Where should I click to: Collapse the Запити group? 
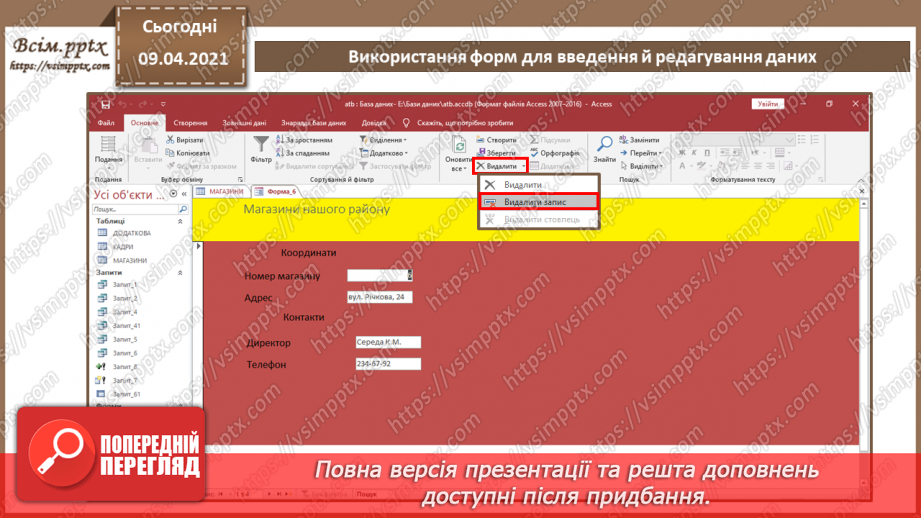point(181,273)
